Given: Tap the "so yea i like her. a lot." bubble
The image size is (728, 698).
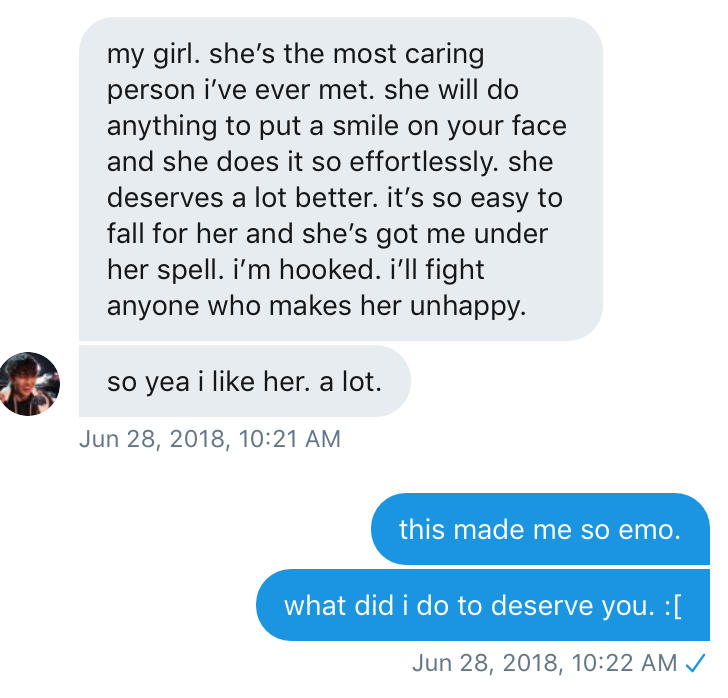Looking at the screenshot, I should (x=244, y=381).
